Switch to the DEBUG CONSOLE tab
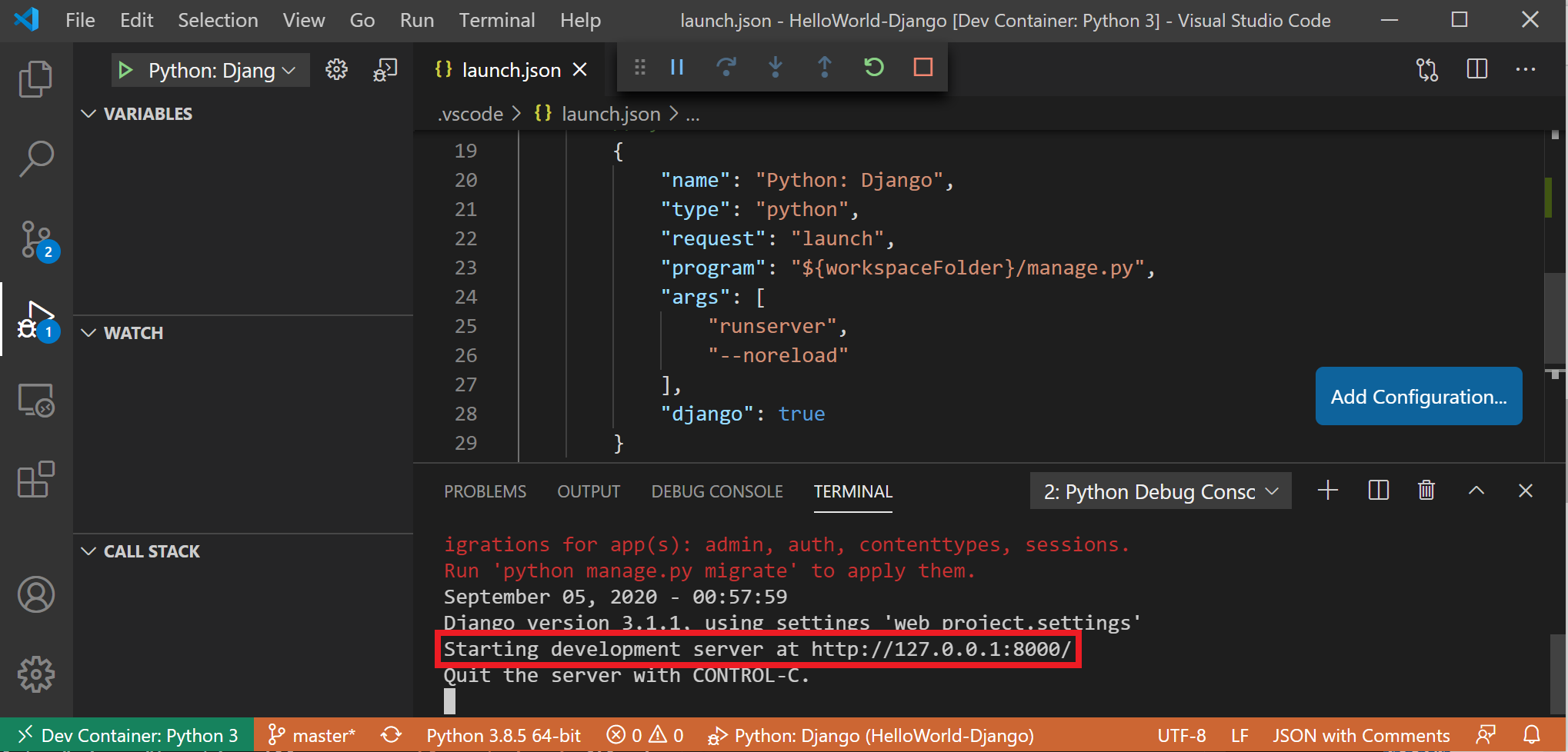The height and width of the screenshot is (752, 1568). coord(716,491)
